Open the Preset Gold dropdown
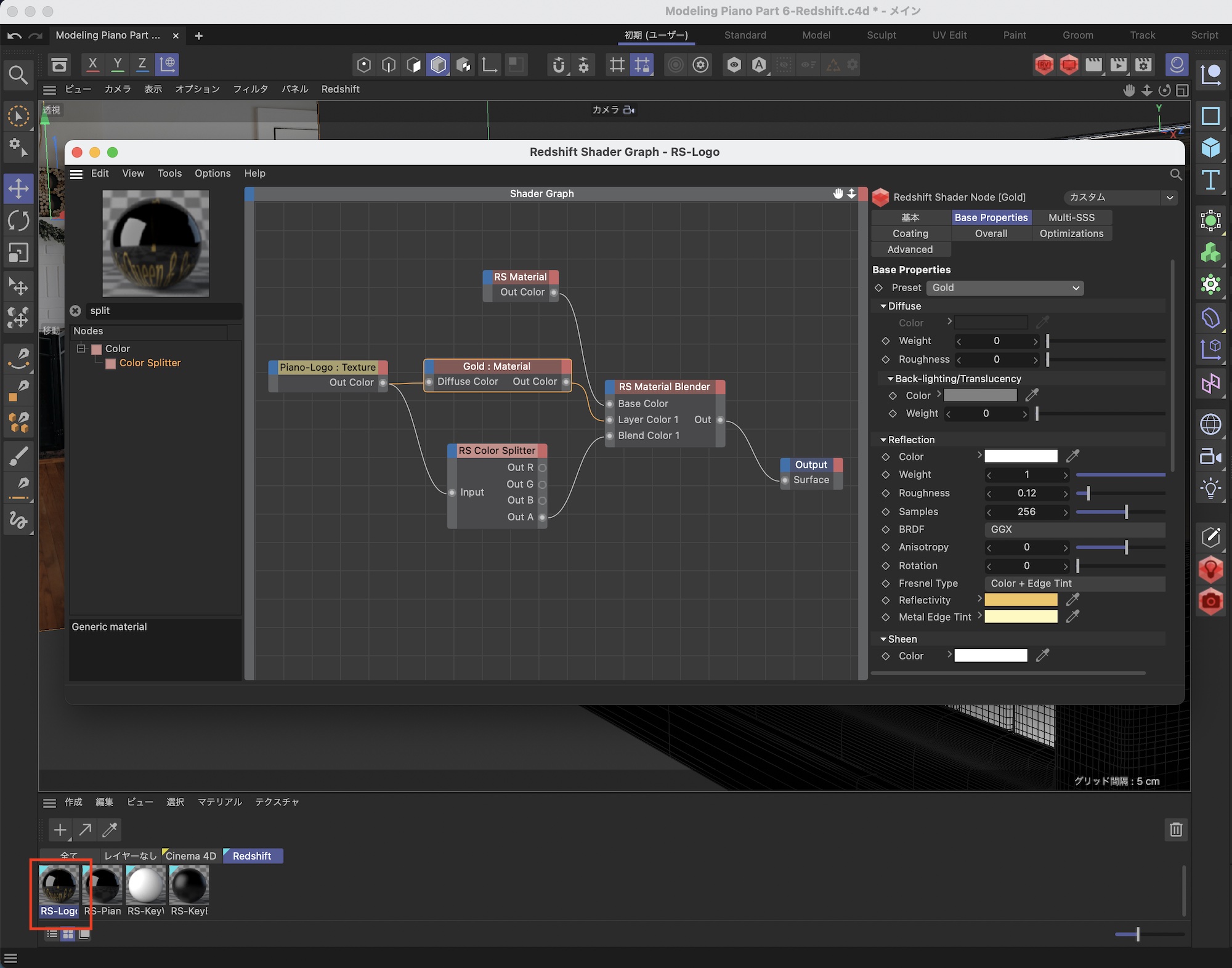 [x=1005, y=288]
